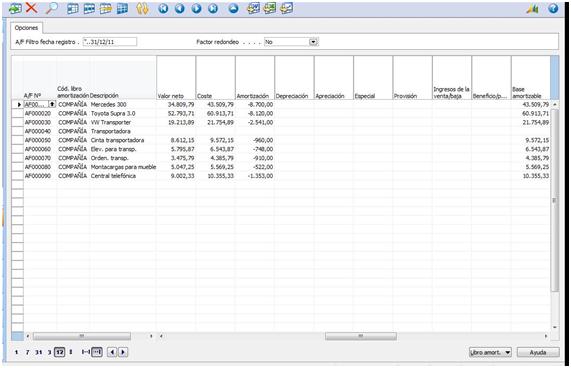Viewport: 571px width, 368px height.
Task: Click the third export icon after Excel
Action: pyautogui.click(x=287, y=8)
